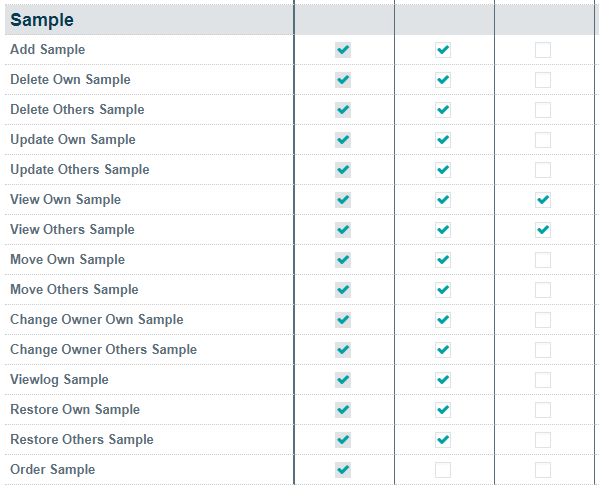599x485 pixels.
Task: Enable Order Sample in the second column
Action: coord(443,470)
